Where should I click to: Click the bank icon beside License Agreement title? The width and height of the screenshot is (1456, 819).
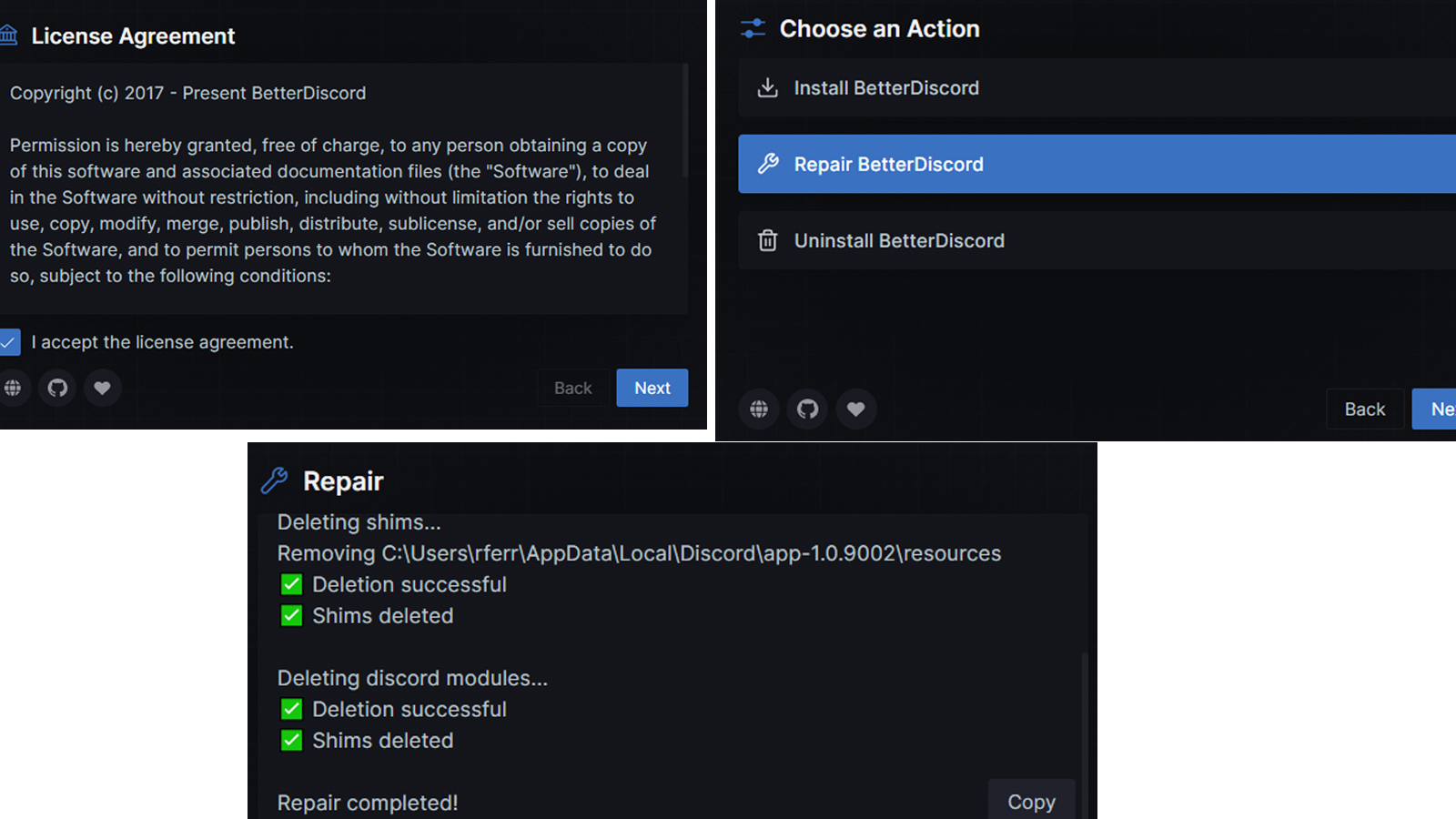click(x=9, y=35)
